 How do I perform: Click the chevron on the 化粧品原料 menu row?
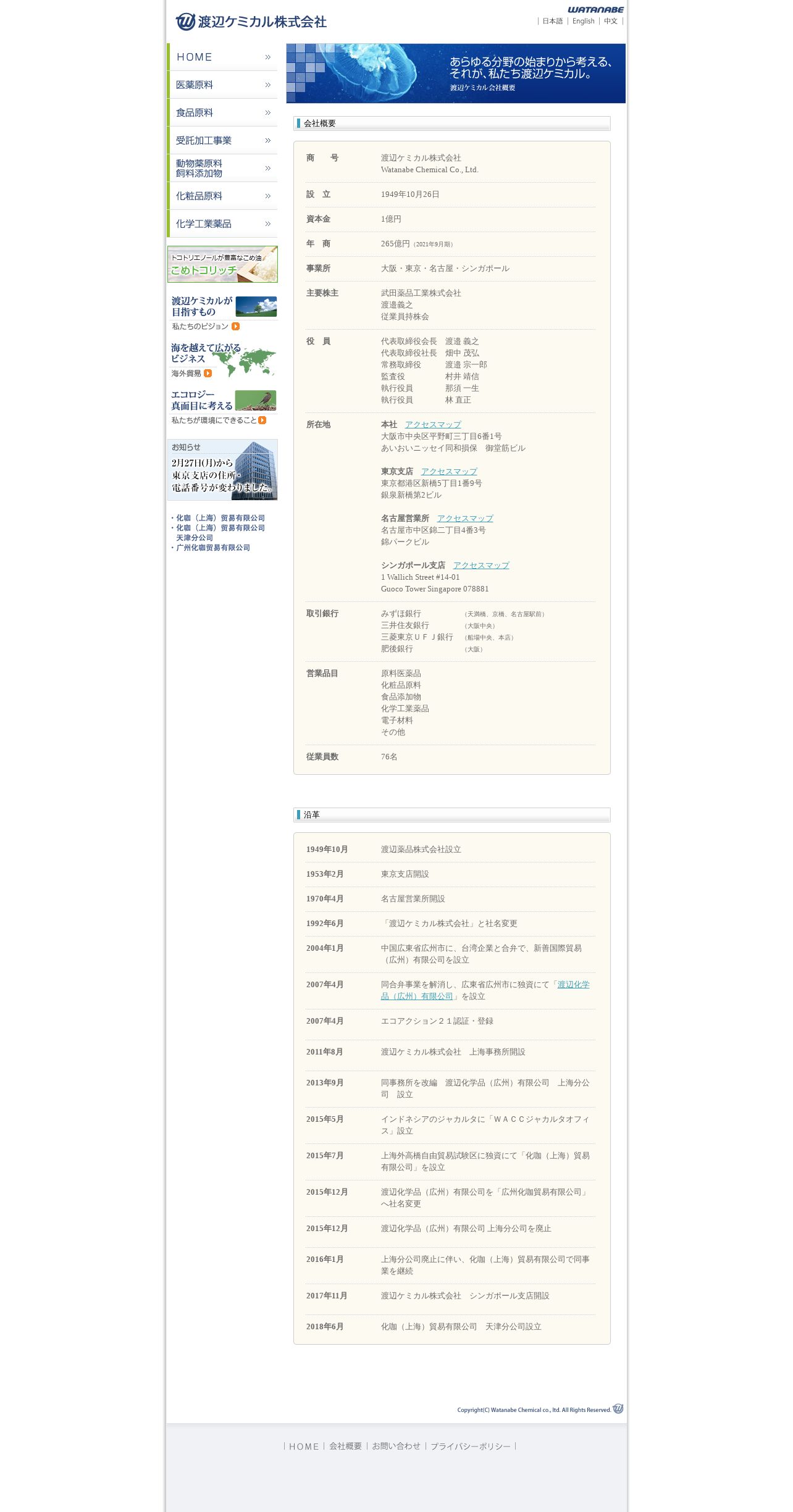click(x=268, y=196)
